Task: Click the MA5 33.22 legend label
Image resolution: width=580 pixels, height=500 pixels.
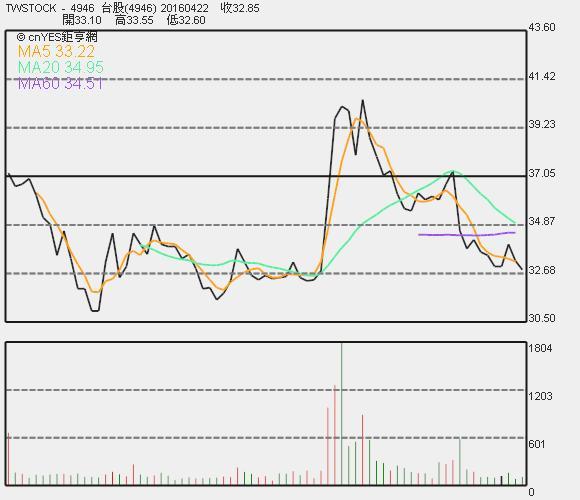Action: click(x=56, y=52)
